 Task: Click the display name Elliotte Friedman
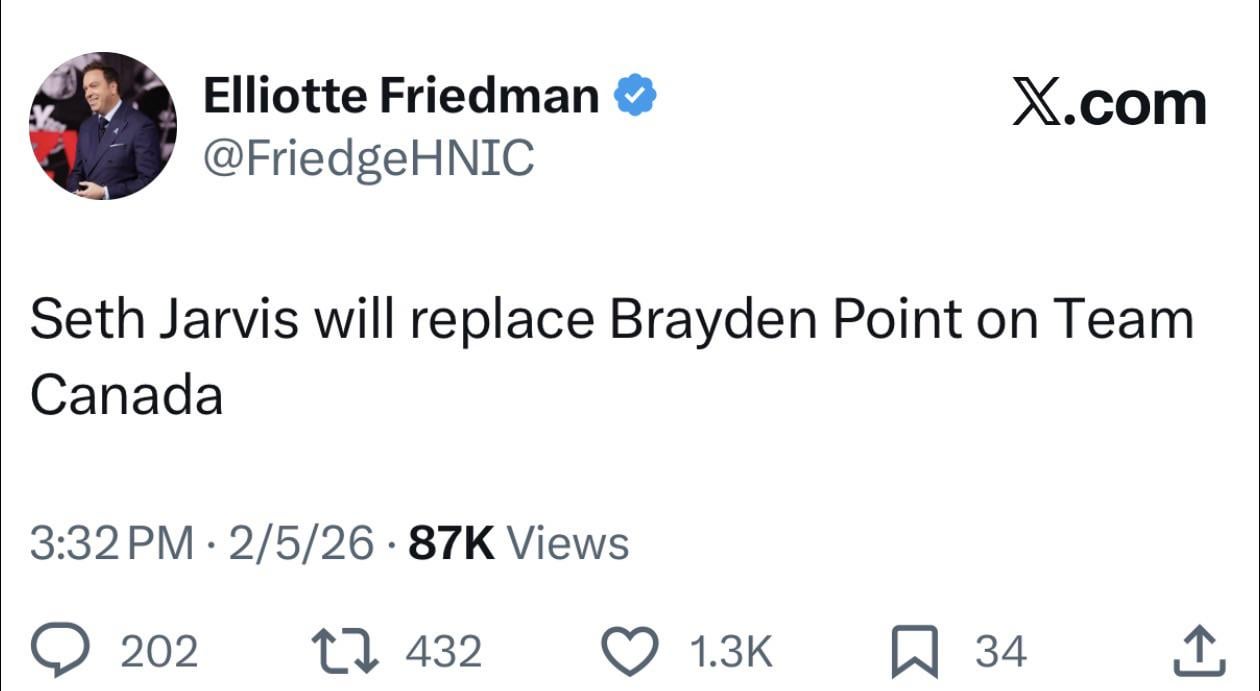401,96
